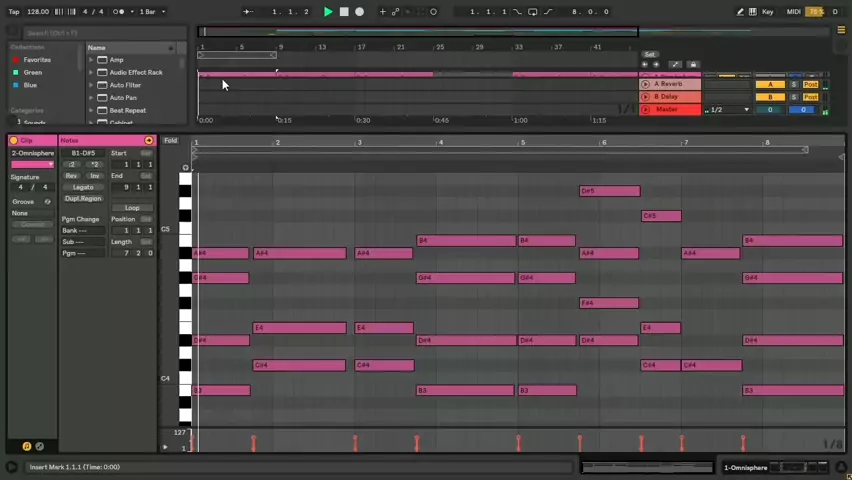Click the Session Record circle icon
Screen dimensions: 852x480
pos(434,11)
